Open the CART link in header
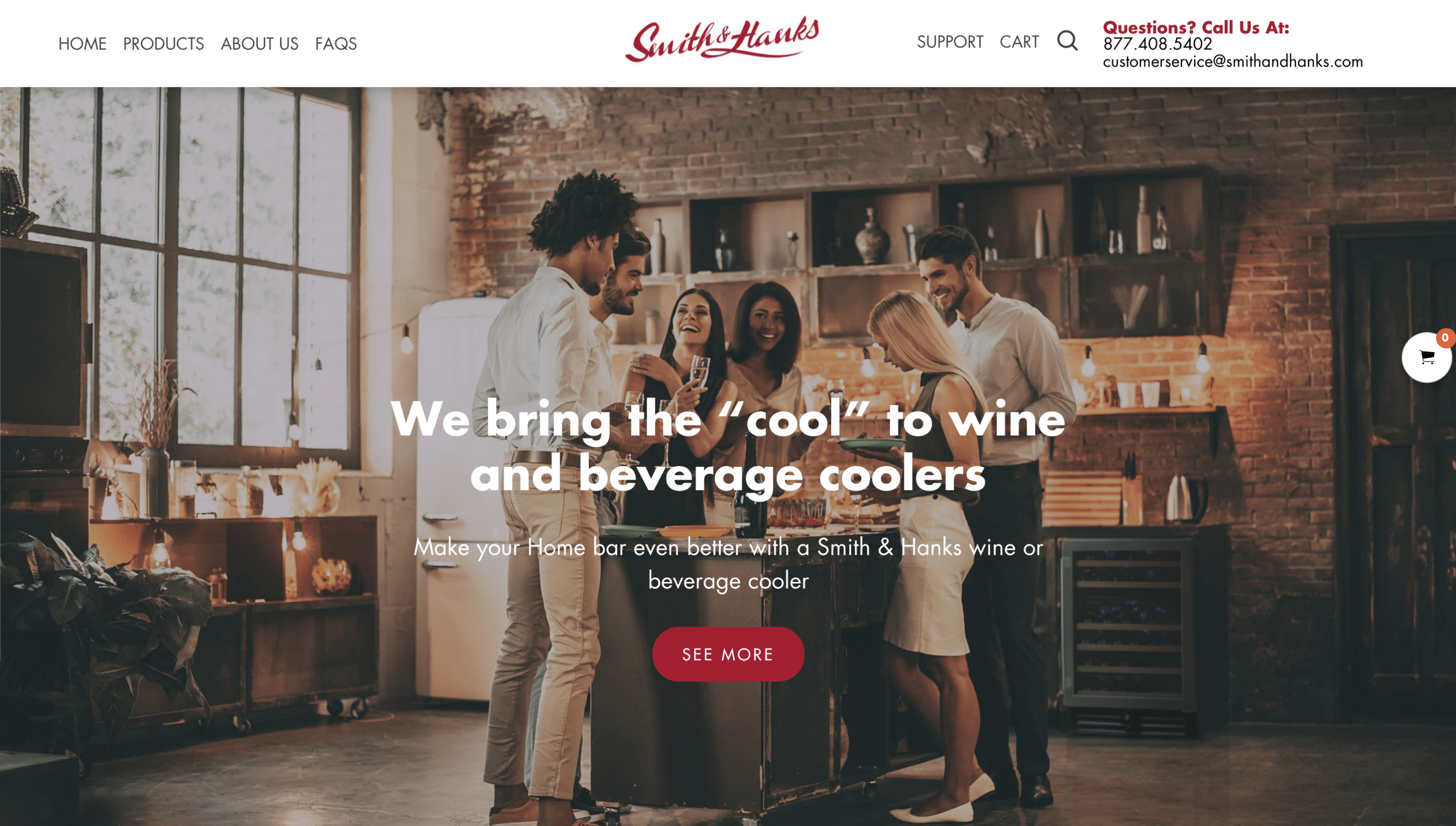Viewport: 1456px width, 826px height. point(1019,42)
